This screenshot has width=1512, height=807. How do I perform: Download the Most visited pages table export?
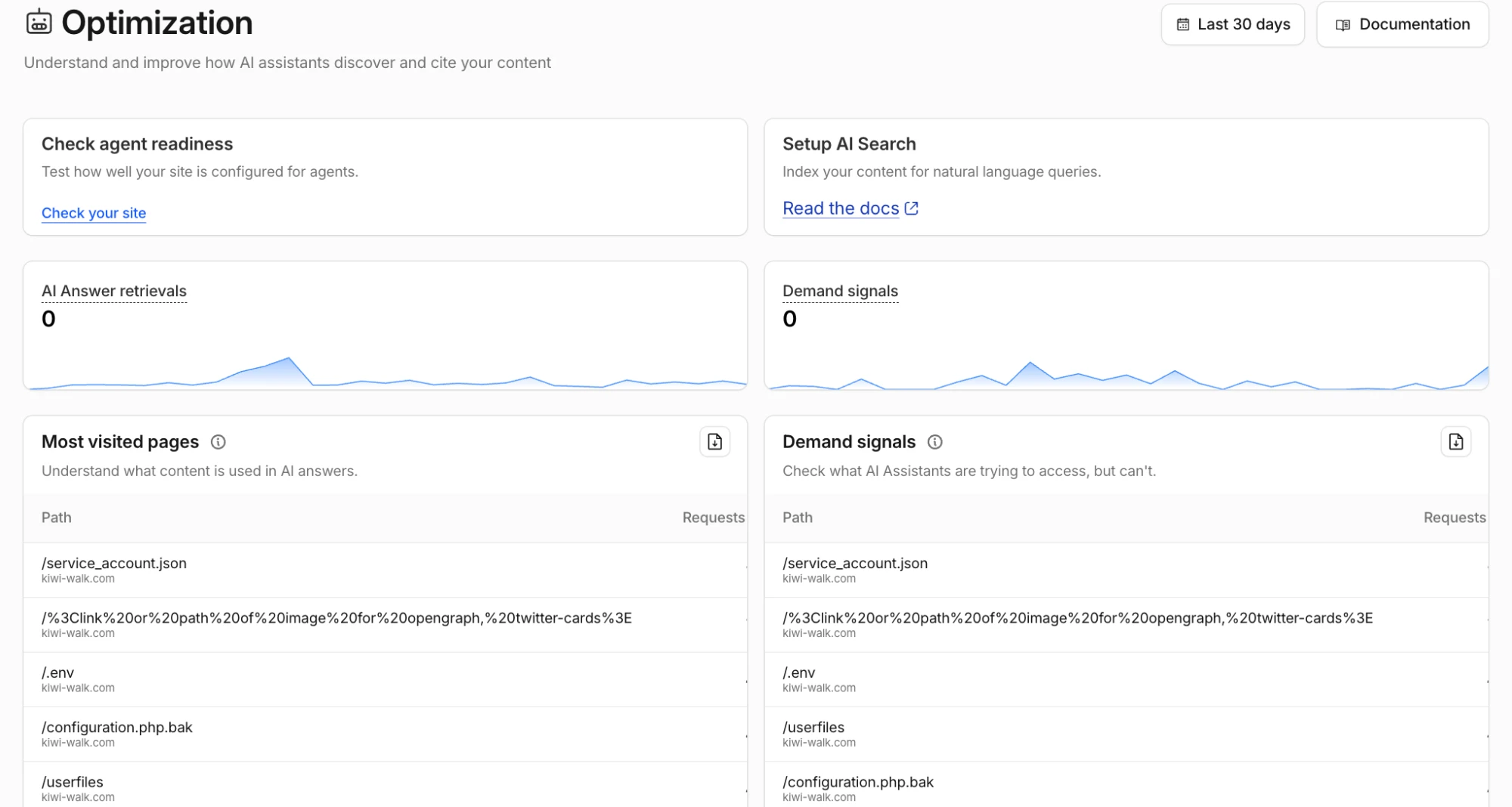pyautogui.click(x=714, y=442)
